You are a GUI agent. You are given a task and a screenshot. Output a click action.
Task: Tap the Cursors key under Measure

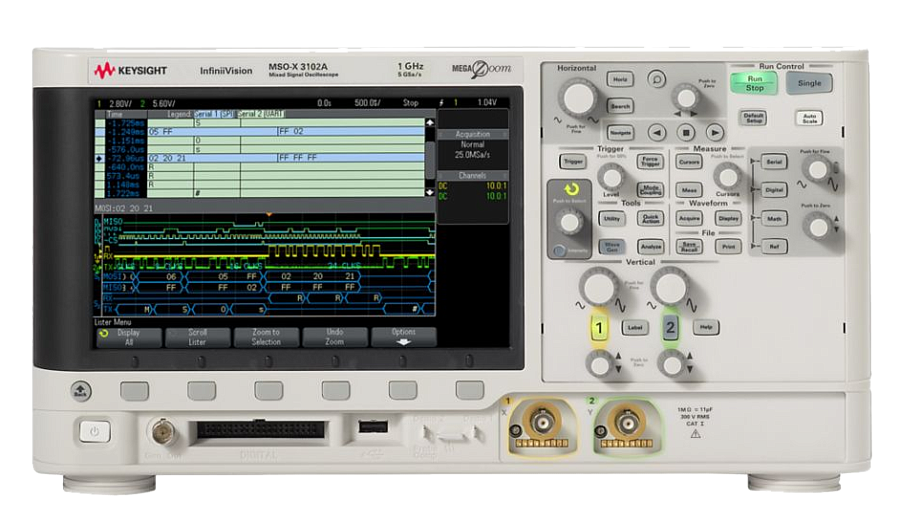(689, 162)
